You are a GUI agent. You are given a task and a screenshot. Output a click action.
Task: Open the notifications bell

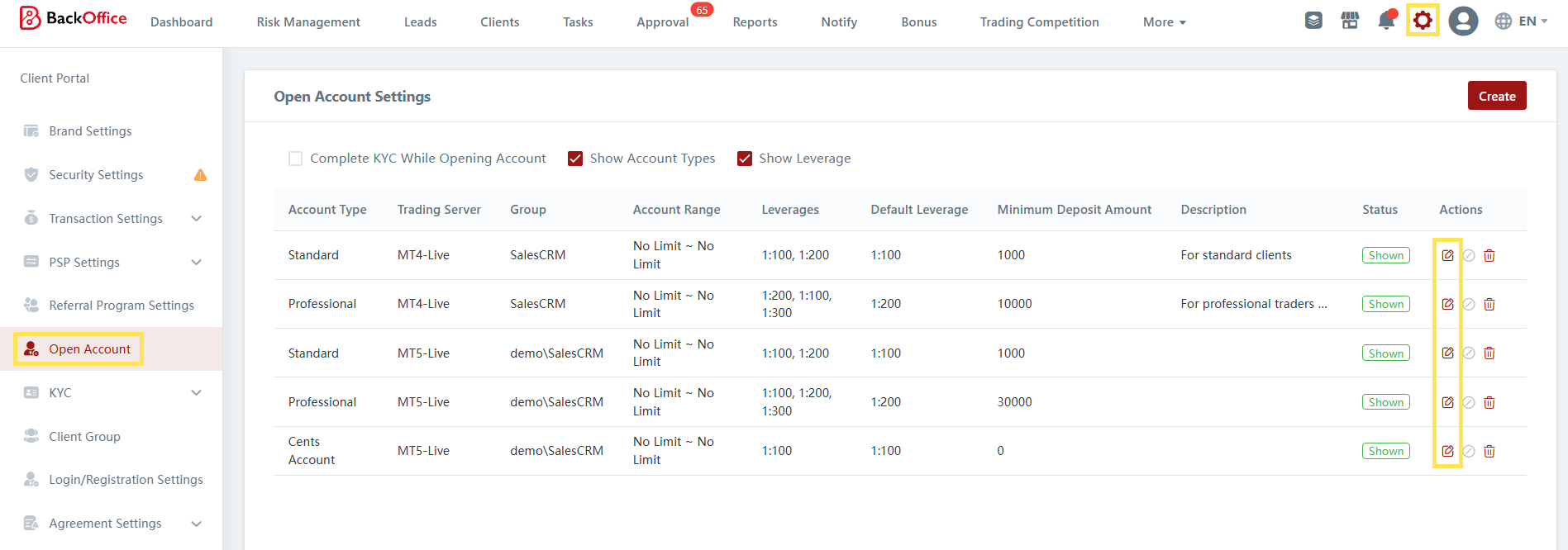[1386, 21]
